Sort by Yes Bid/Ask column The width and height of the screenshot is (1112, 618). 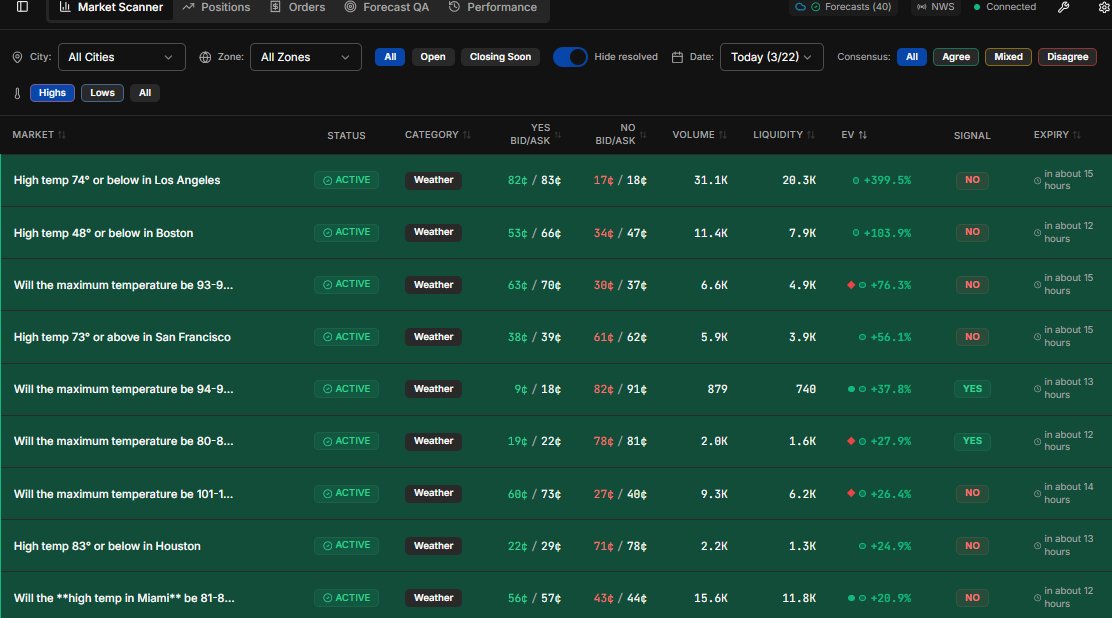click(x=535, y=134)
